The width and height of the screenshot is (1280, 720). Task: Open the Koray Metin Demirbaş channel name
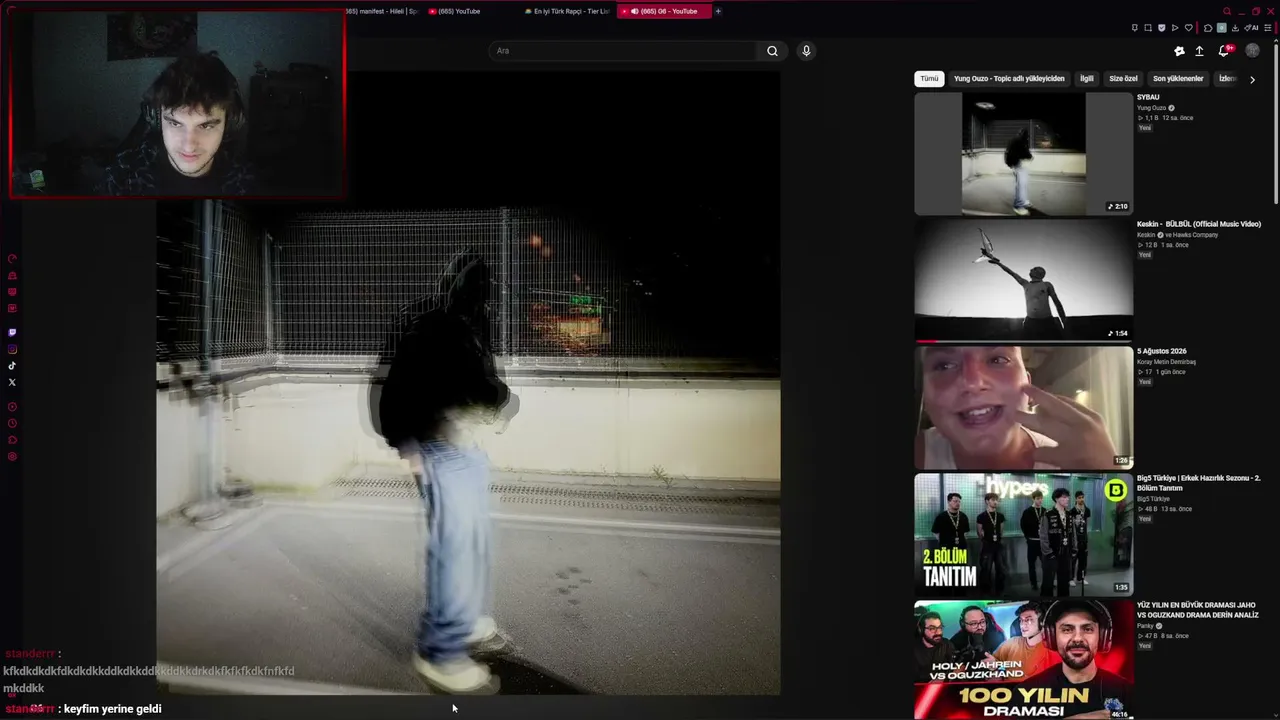[x=1166, y=362]
